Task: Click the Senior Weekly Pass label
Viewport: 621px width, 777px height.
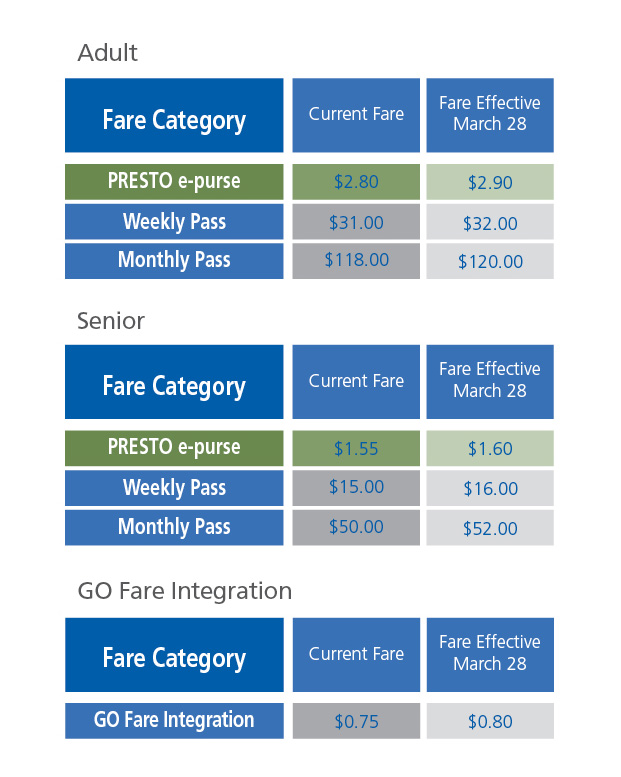Action: click(x=174, y=488)
